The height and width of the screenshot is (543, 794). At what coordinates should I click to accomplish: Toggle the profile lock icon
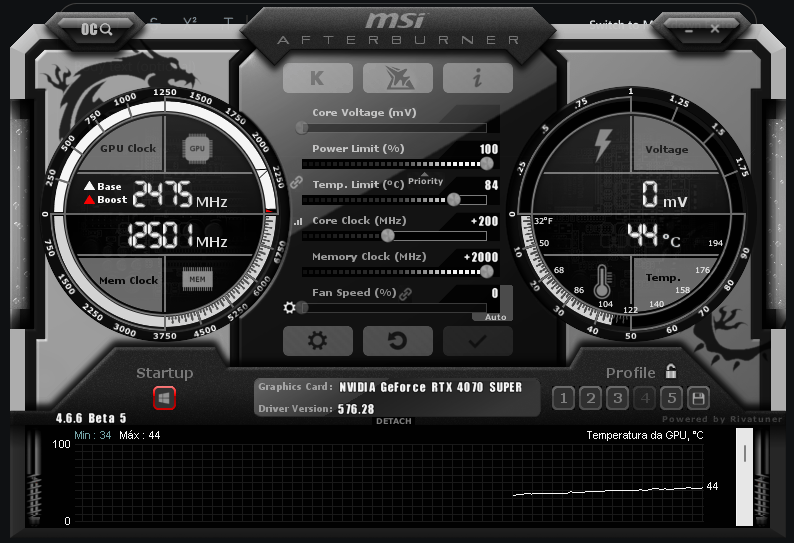(671, 371)
